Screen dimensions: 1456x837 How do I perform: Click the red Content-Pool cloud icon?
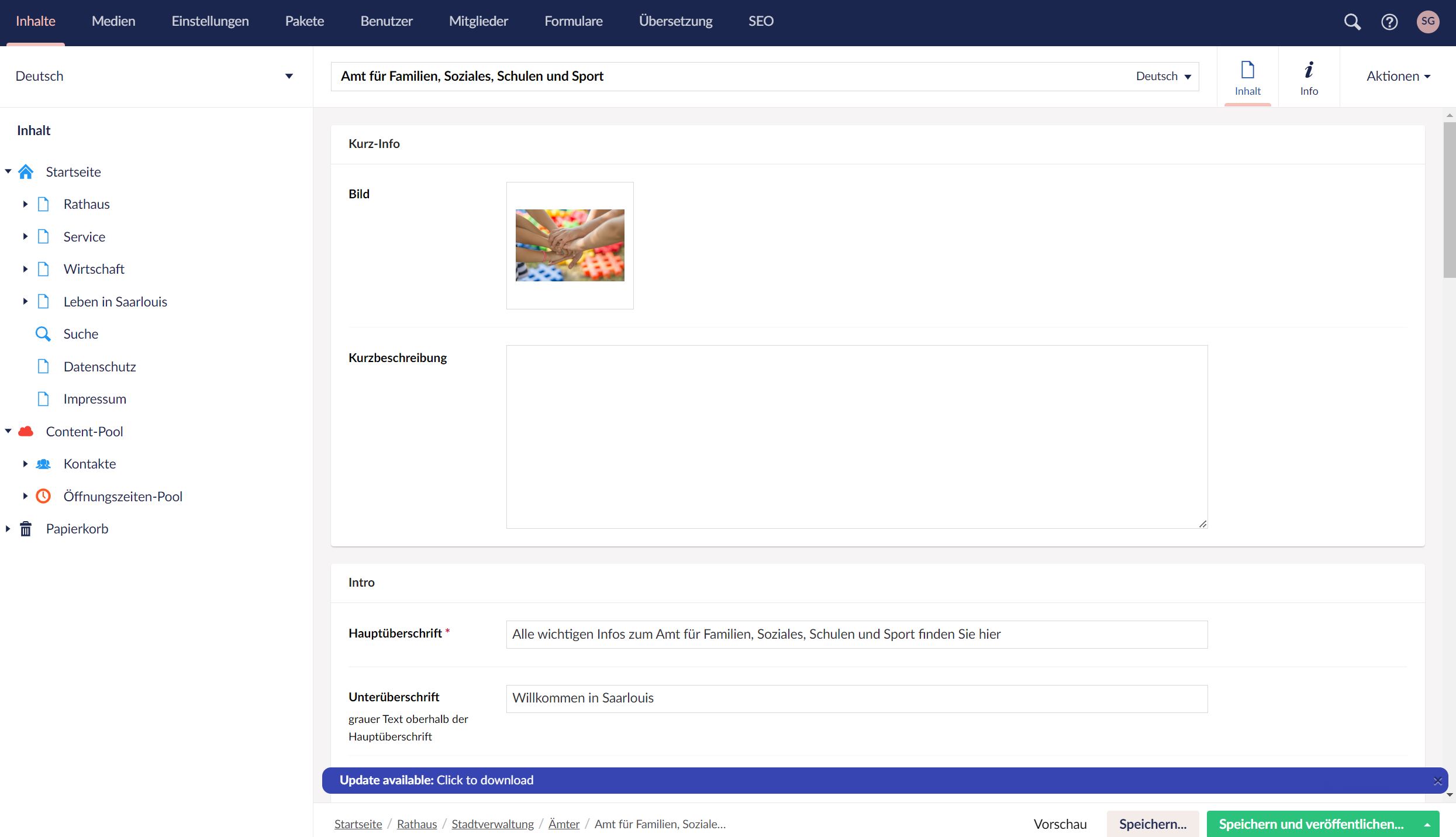tap(26, 432)
